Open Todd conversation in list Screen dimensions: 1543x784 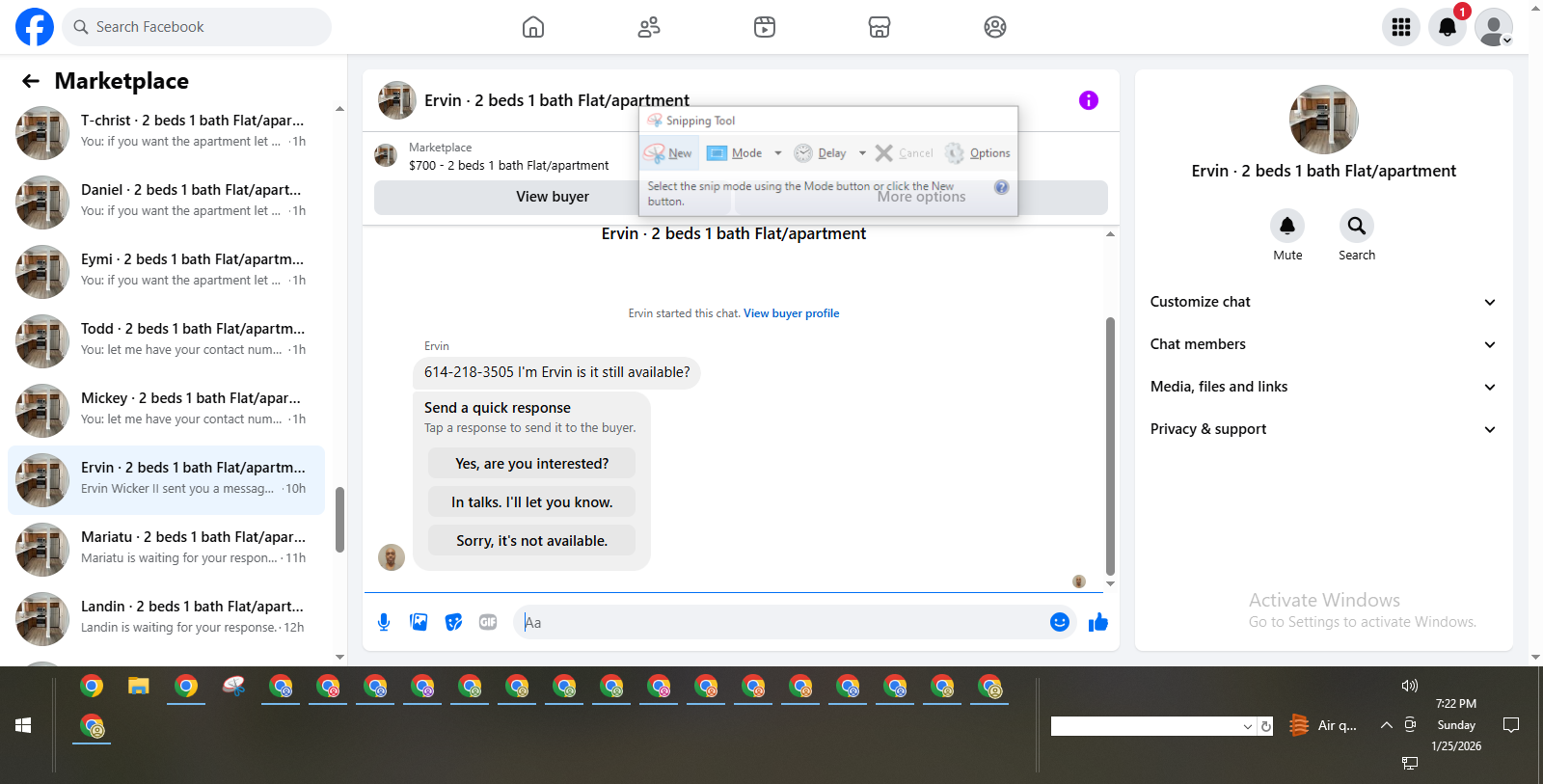pyautogui.click(x=167, y=339)
